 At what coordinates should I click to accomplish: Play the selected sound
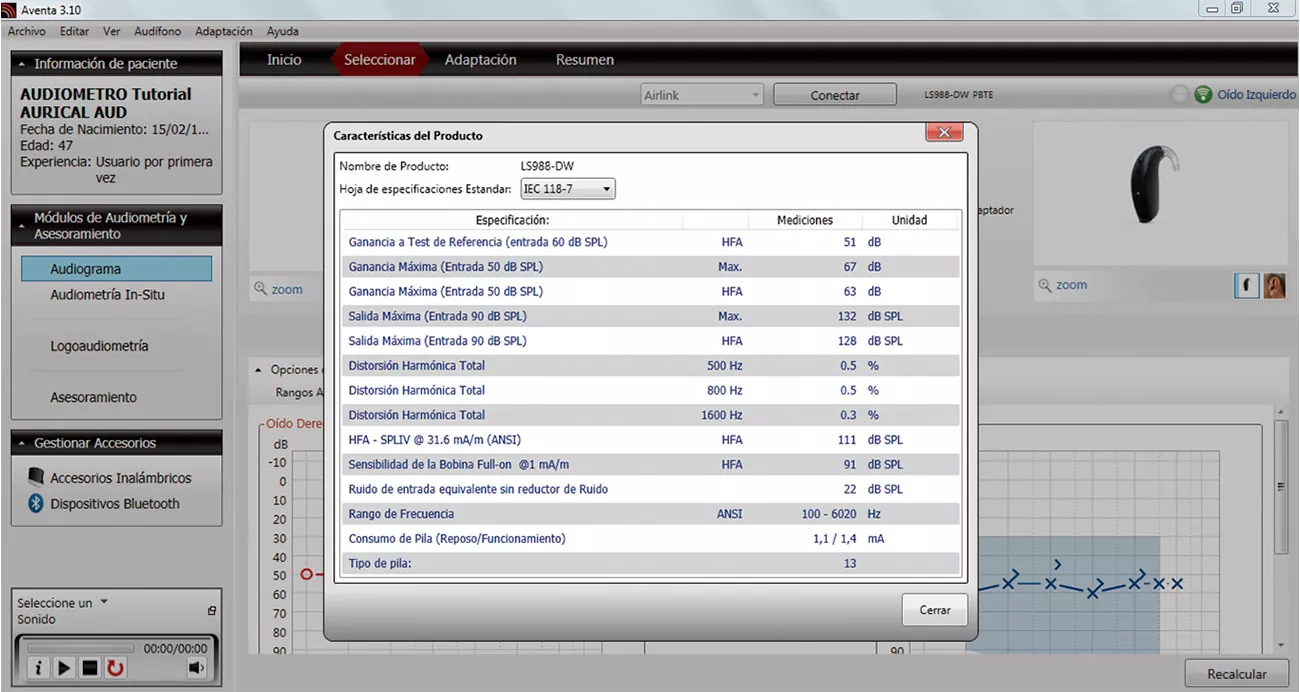tap(64, 668)
